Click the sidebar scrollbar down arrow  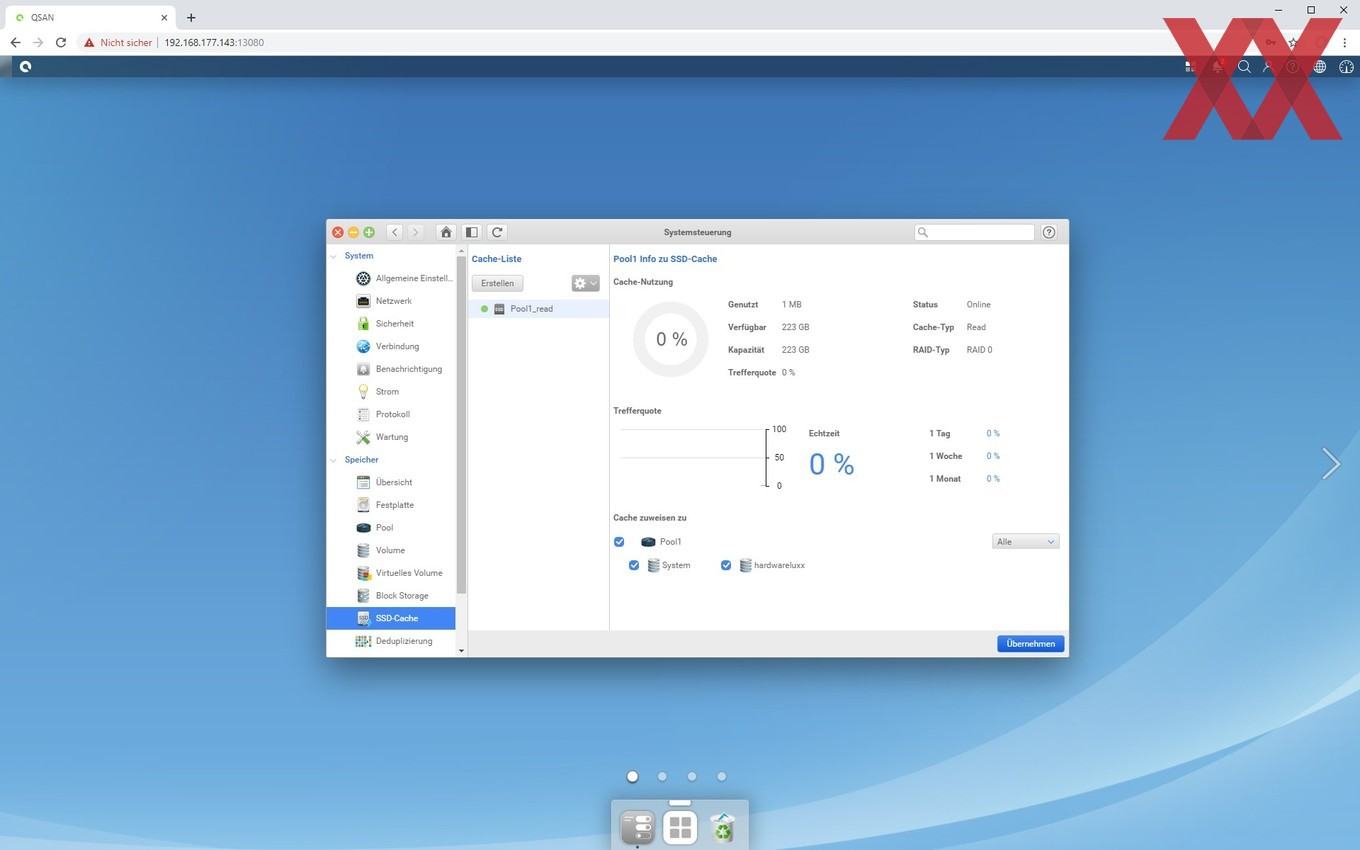point(461,651)
